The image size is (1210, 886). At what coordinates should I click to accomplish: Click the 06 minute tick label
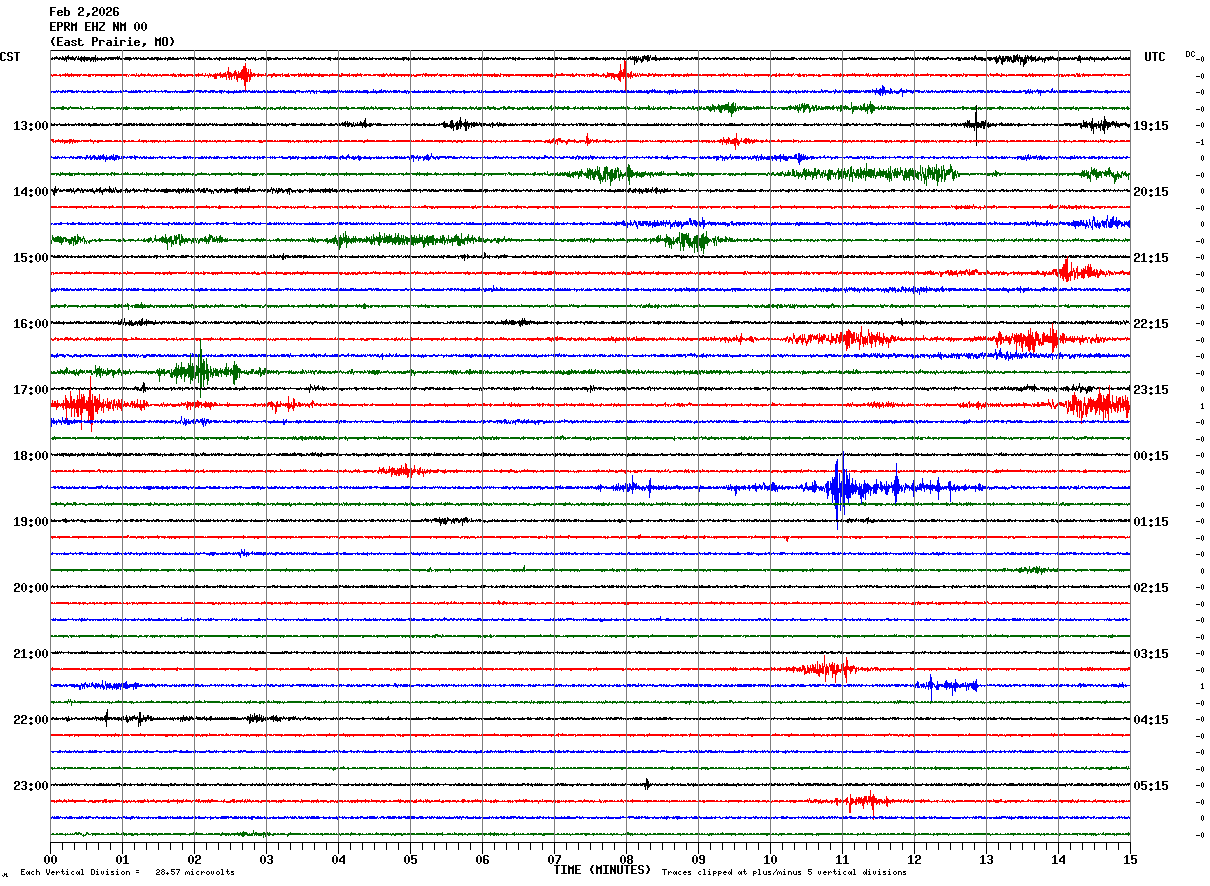[x=482, y=859]
